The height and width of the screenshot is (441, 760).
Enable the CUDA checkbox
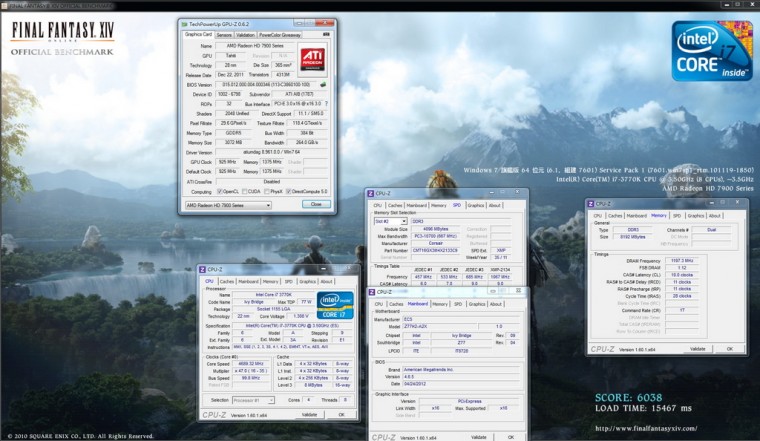244,190
